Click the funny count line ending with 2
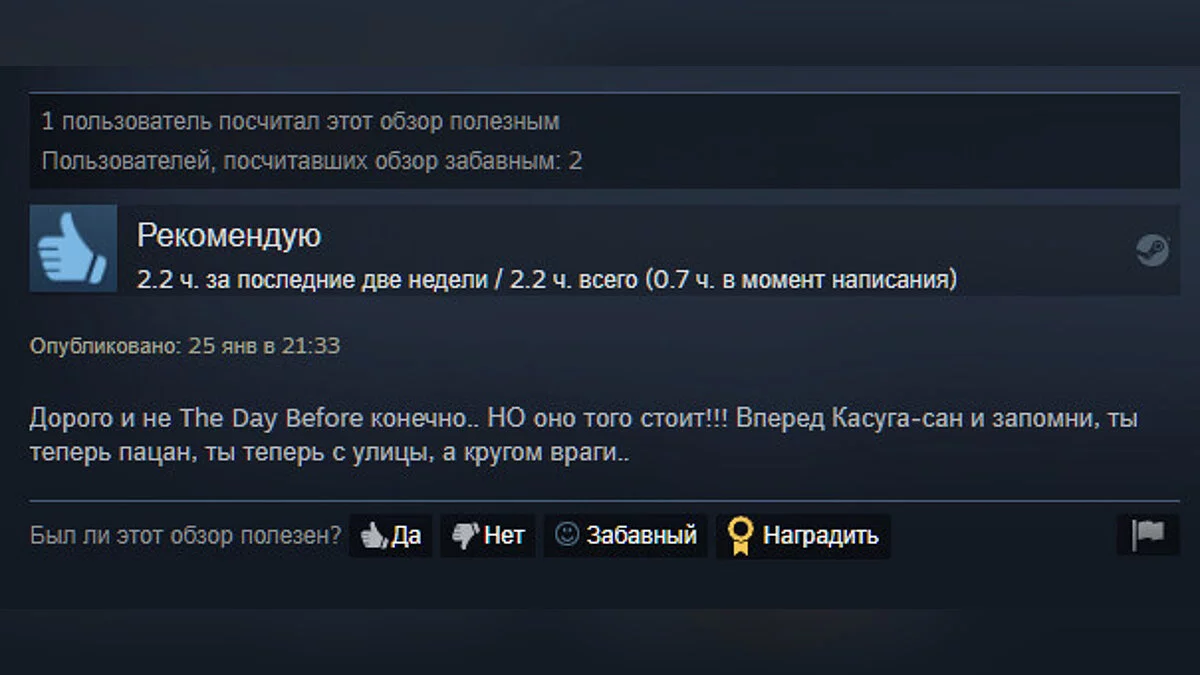The image size is (1200, 675). (312, 161)
